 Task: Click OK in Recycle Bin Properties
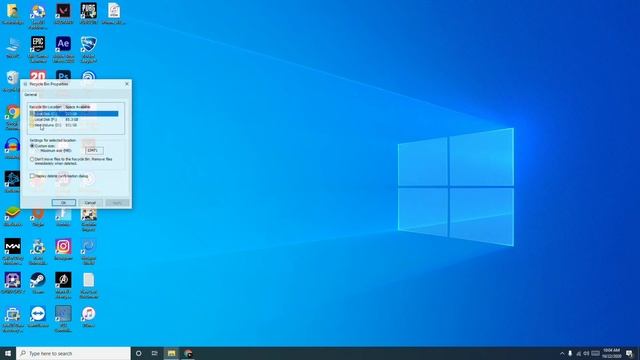(x=64, y=203)
